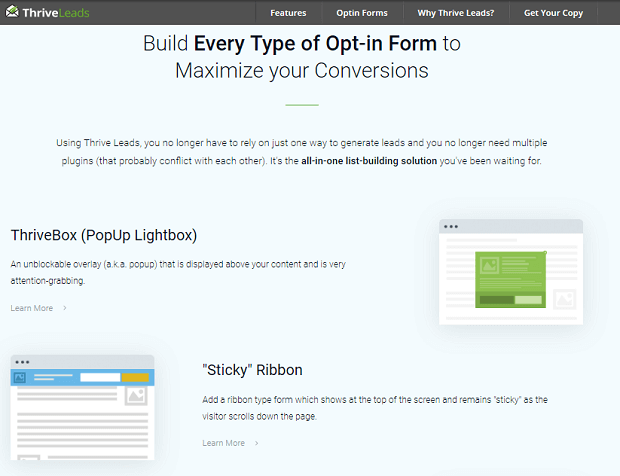
Task: Open the Optin Forms menu item
Action: point(362,13)
